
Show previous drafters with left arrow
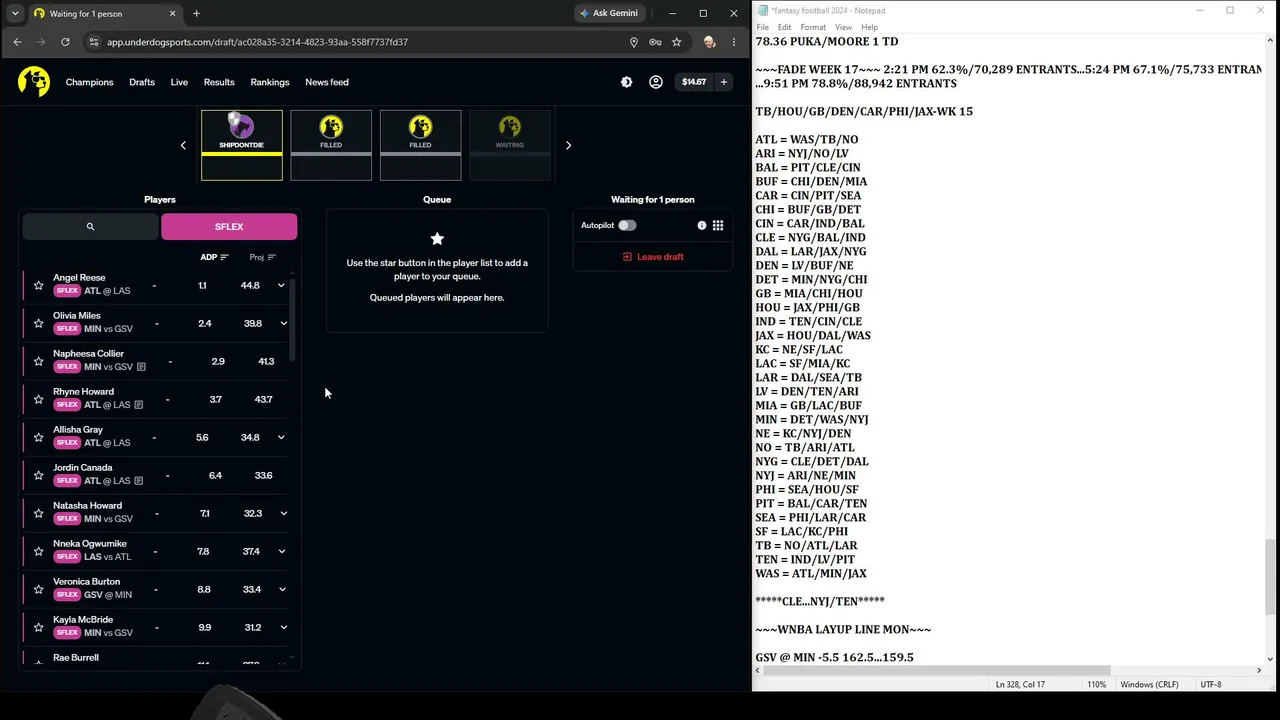pos(183,146)
